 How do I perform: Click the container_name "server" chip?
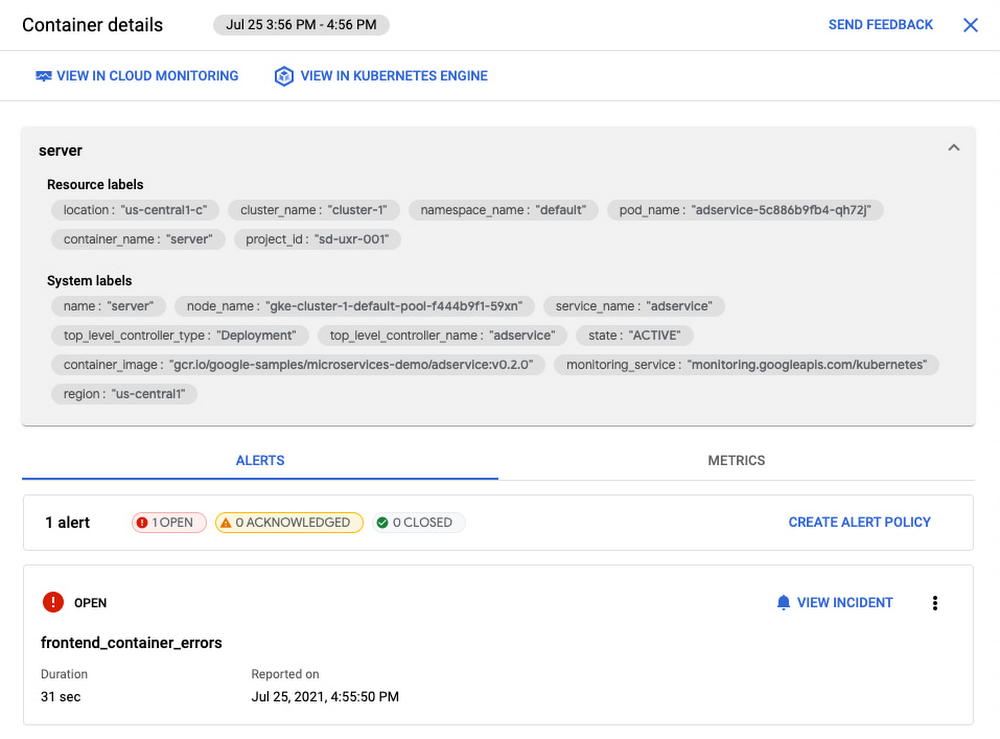click(x=138, y=239)
